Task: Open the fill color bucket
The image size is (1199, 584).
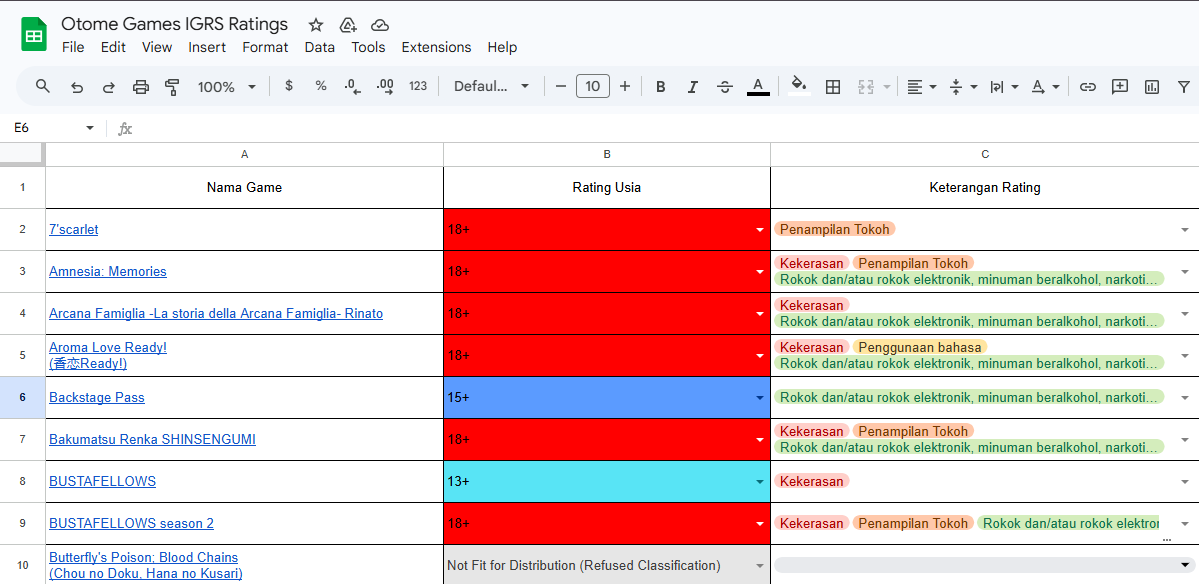Action: pos(799,86)
